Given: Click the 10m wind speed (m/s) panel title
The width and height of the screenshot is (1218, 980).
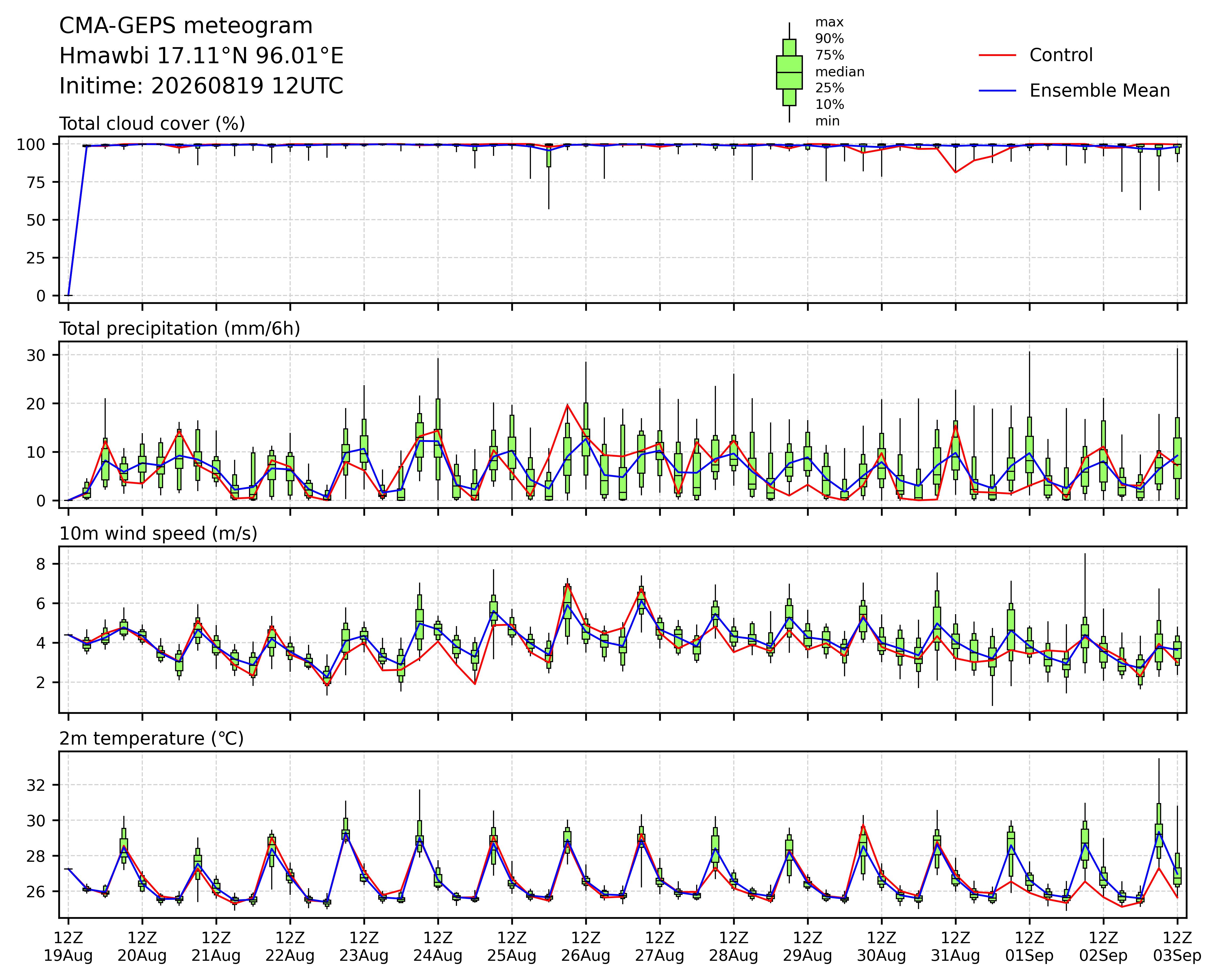Looking at the screenshot, I should (x=158, y=534).
